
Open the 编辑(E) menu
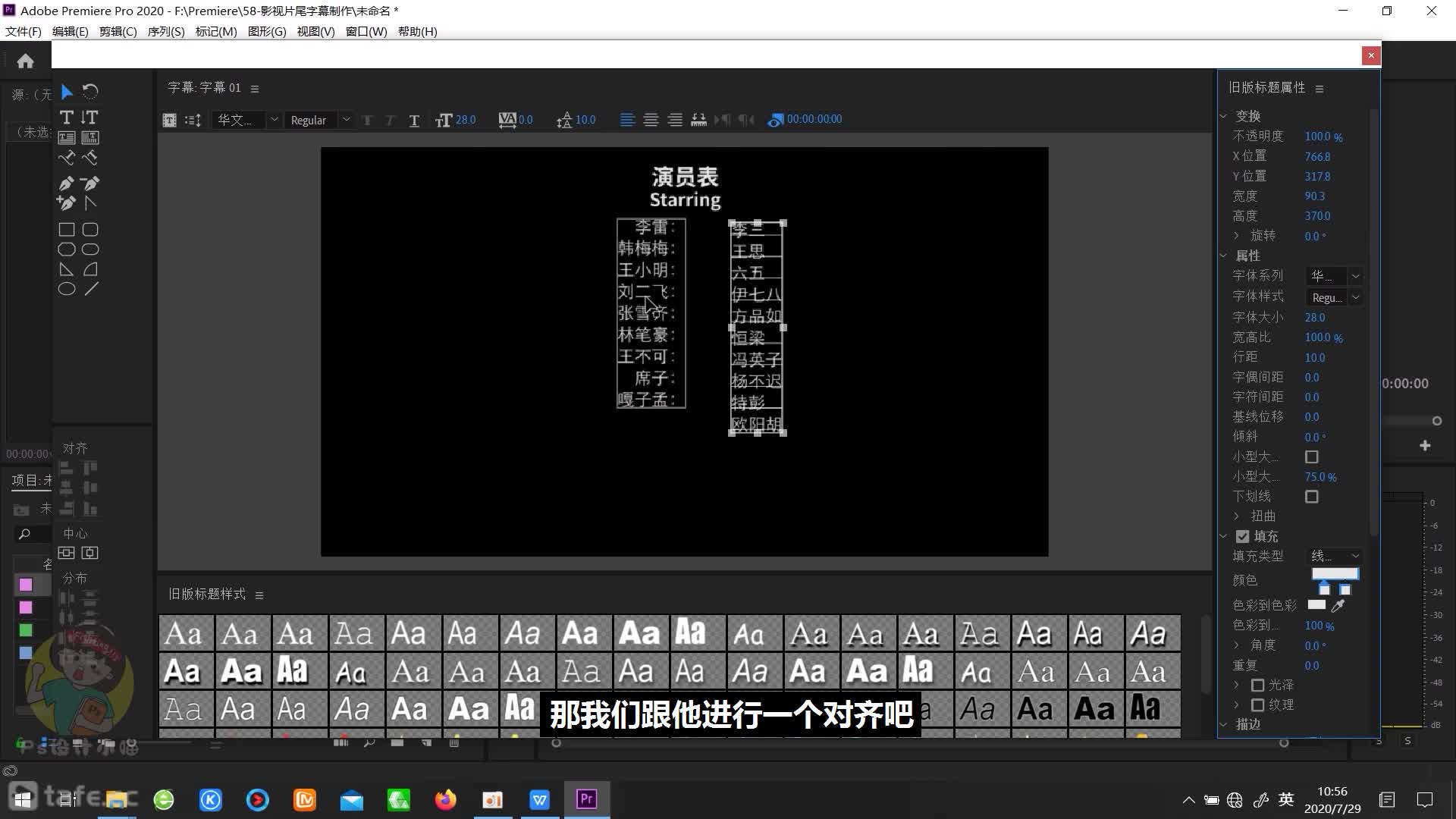point(71,31)
